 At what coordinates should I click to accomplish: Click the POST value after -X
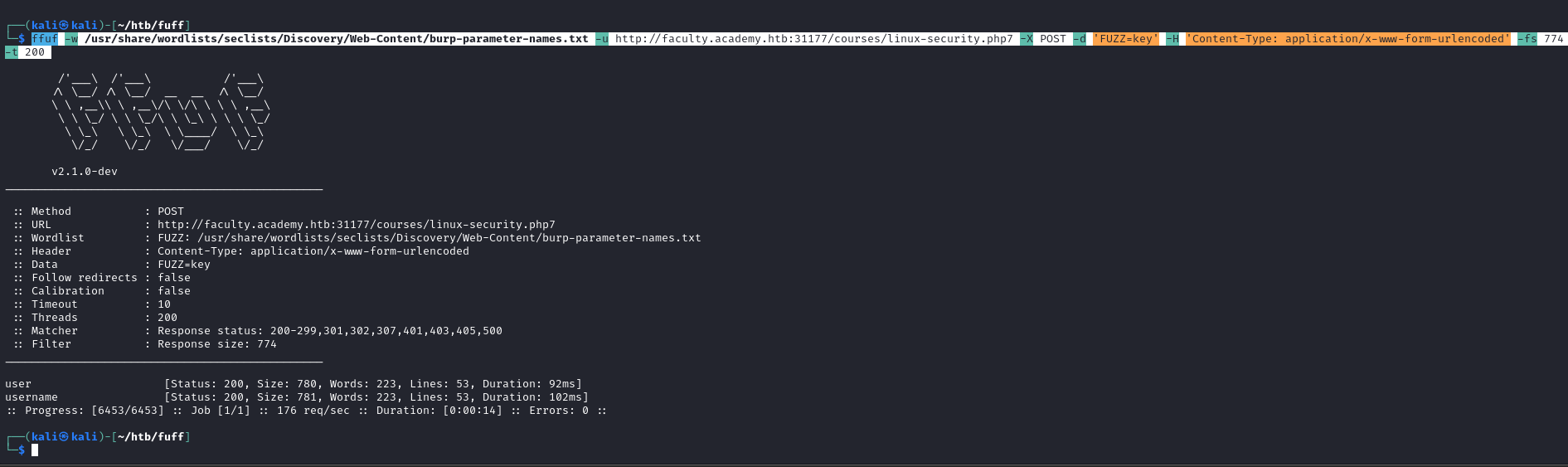(x=1053, y=39)
